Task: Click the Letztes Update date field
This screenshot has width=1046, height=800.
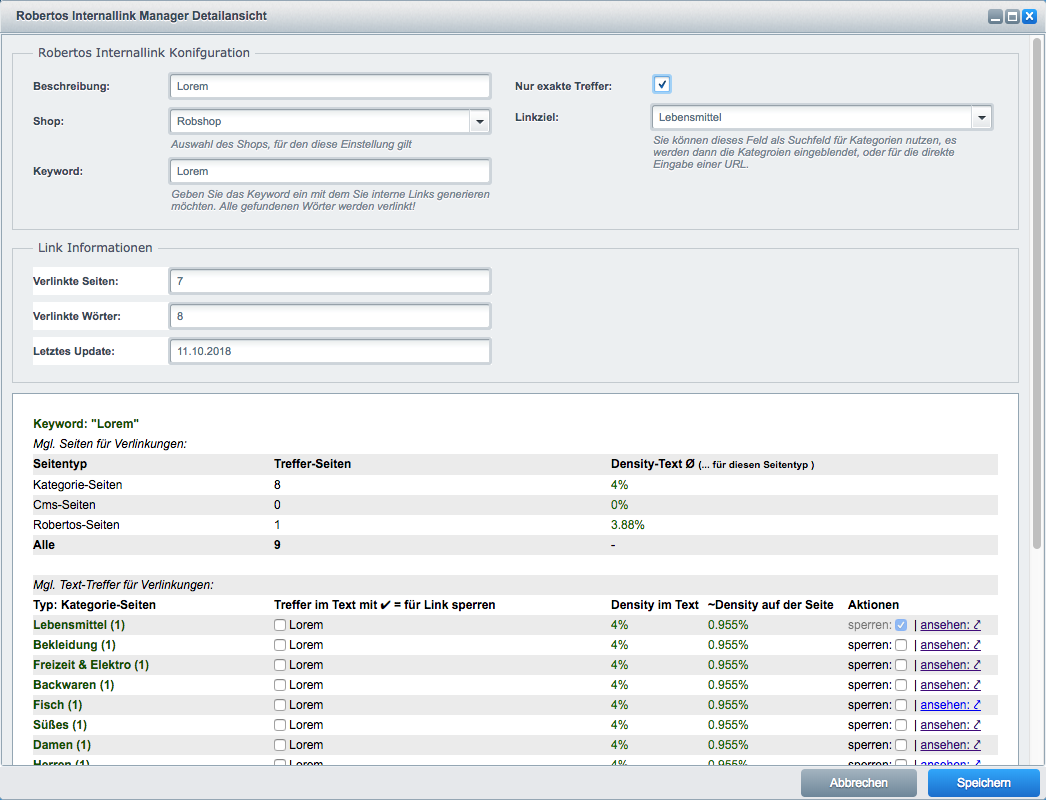Action: click(x=330, y=352)
